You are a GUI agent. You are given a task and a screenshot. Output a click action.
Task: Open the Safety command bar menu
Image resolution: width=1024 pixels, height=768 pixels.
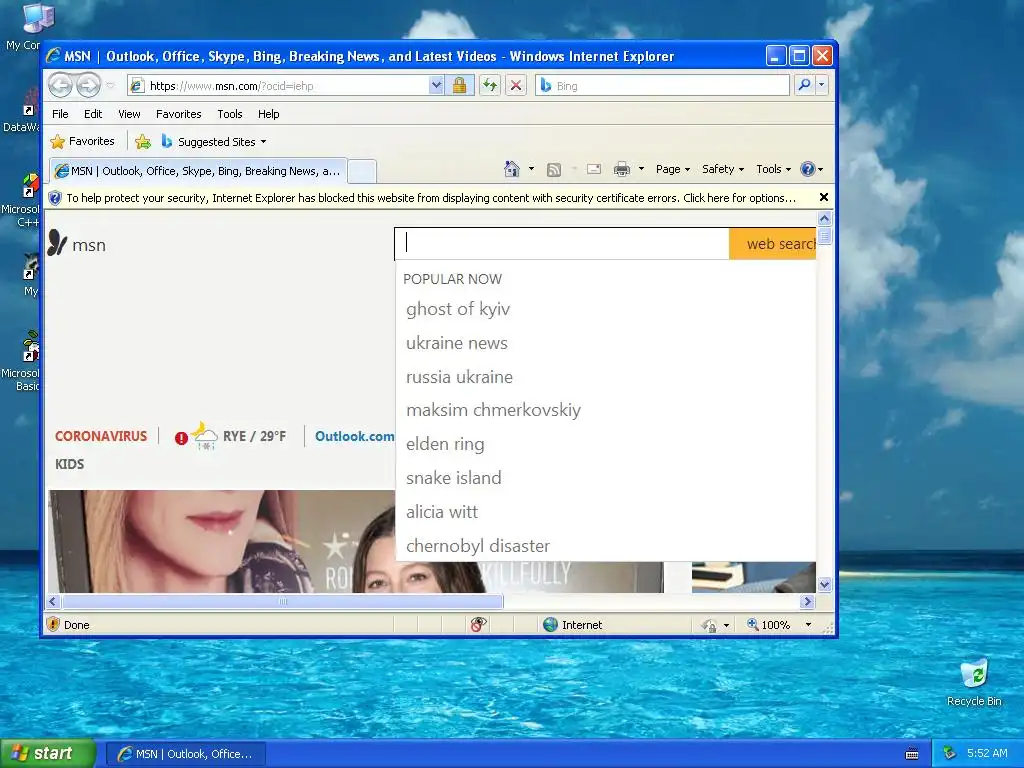723,169
